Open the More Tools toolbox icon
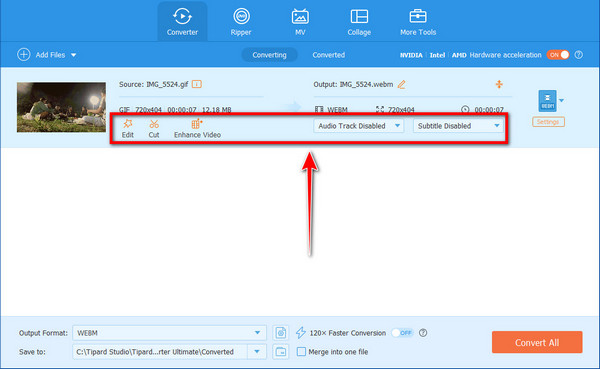 click(418, 16)
